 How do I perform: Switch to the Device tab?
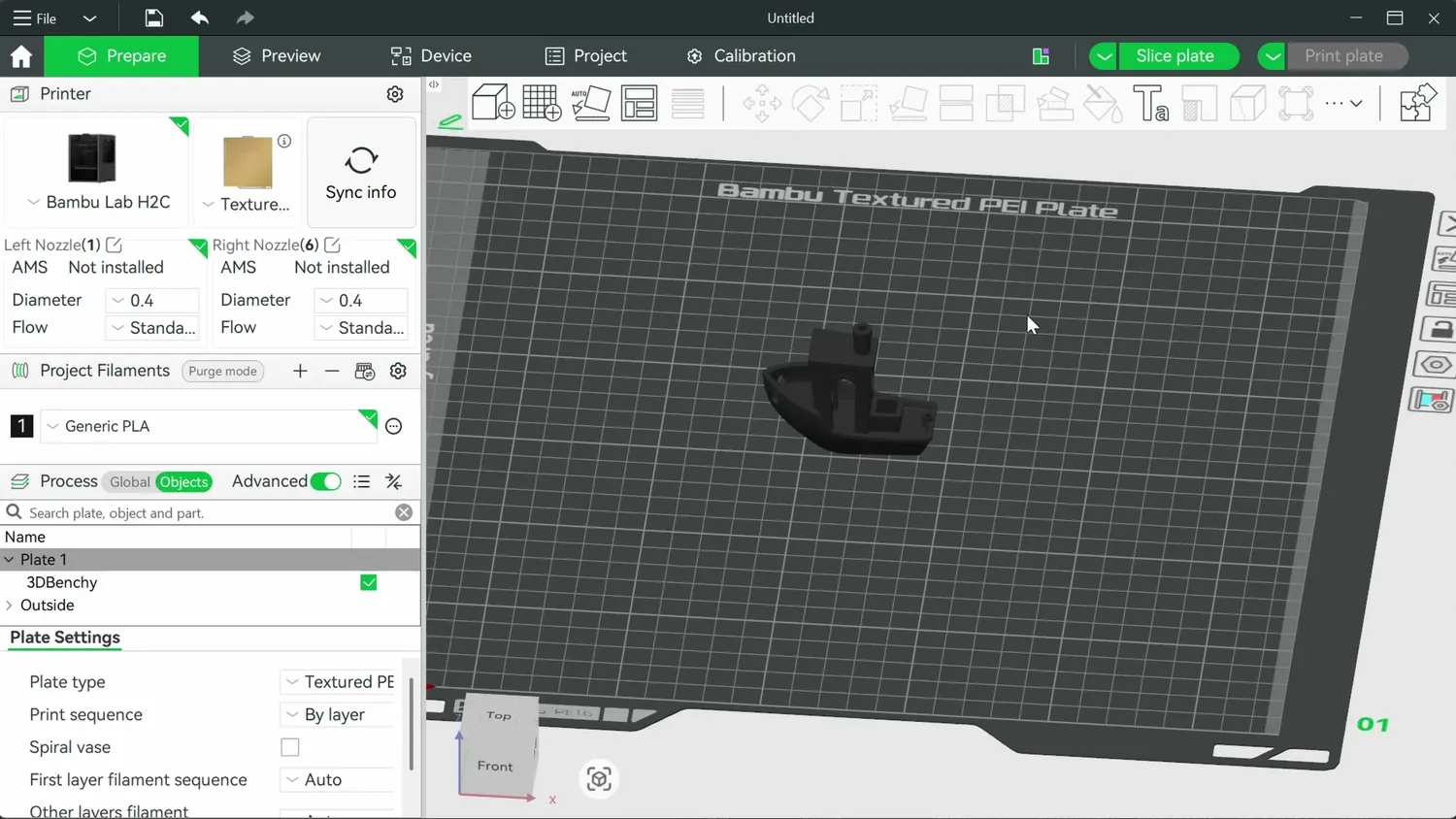(431, 56)
